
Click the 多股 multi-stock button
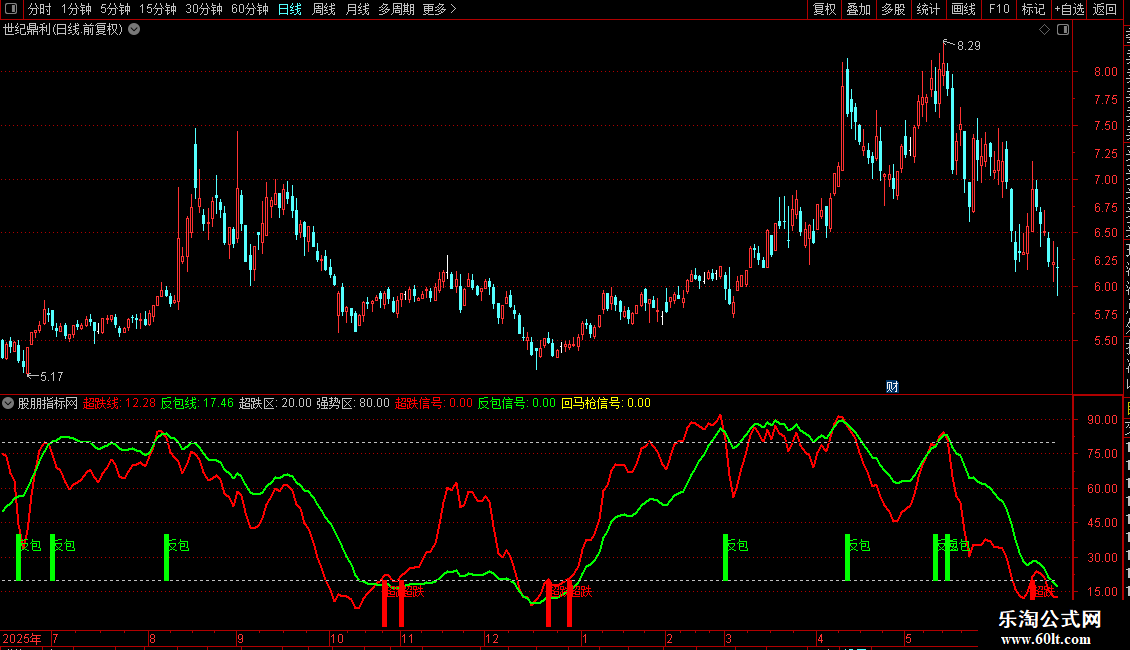coord(894,9)
